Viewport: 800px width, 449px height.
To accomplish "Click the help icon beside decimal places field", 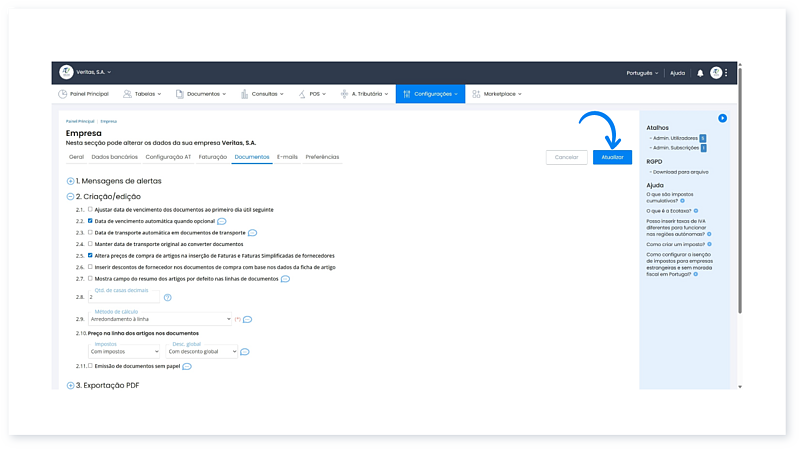I will tap(168, 297).
